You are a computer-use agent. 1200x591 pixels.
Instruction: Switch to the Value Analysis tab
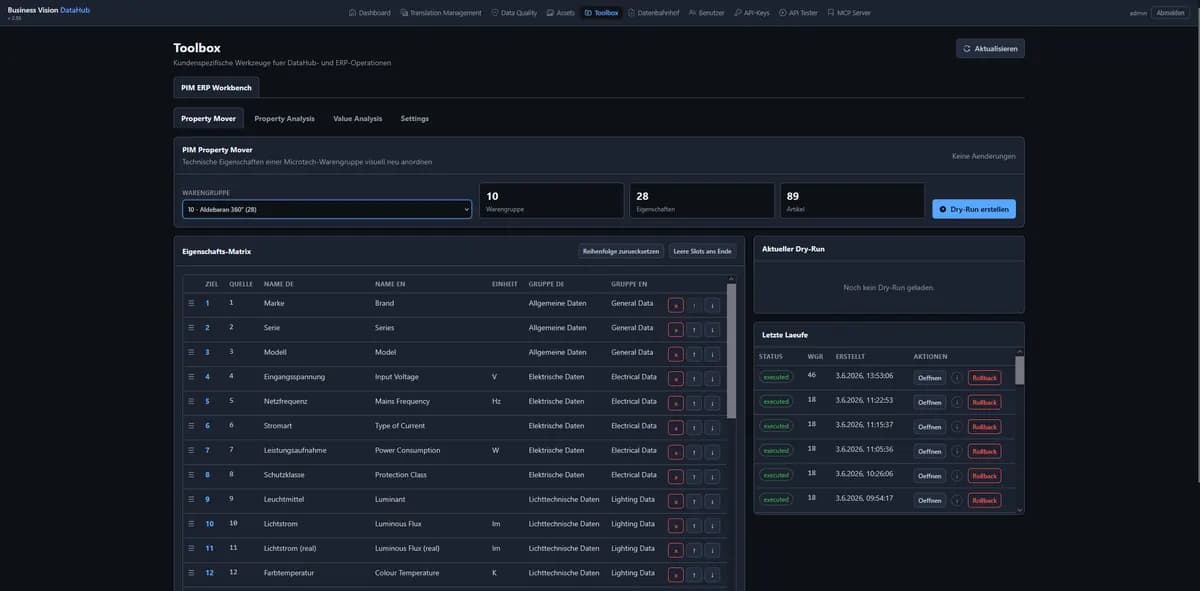[x=358, y=118]
